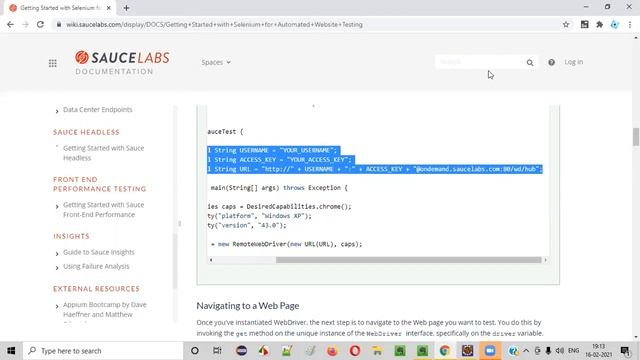Screen dimensions: 640x360
Task: Open Task View on the taskbar
Action: point(217,351)
